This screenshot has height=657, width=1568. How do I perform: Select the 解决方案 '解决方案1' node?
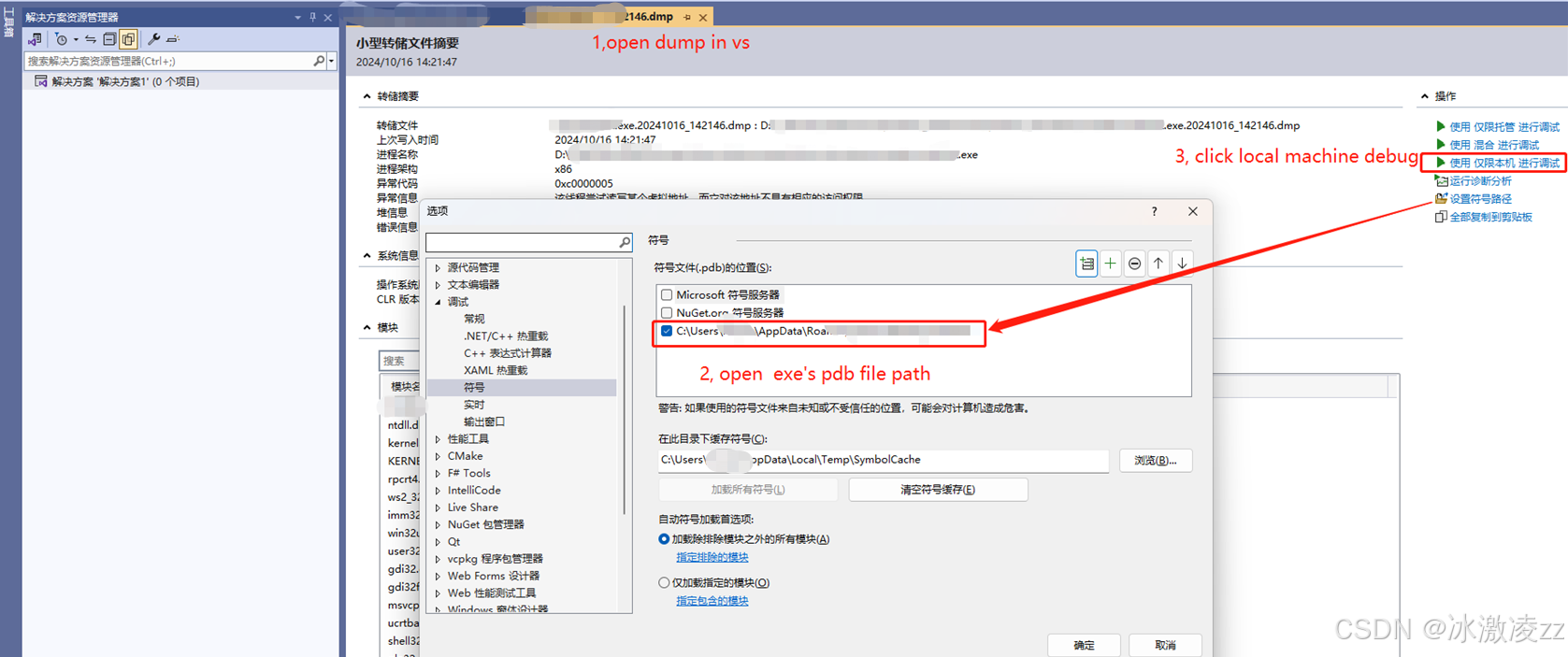[124, 81]
